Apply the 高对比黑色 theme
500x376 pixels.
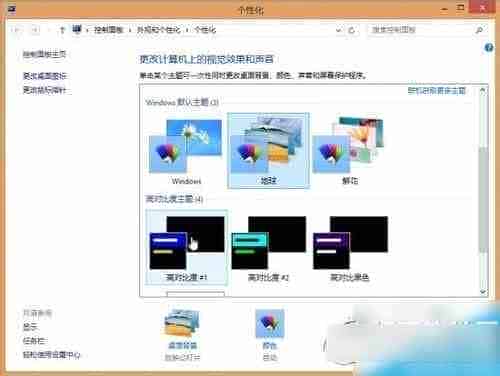click(x=350, y=248)
